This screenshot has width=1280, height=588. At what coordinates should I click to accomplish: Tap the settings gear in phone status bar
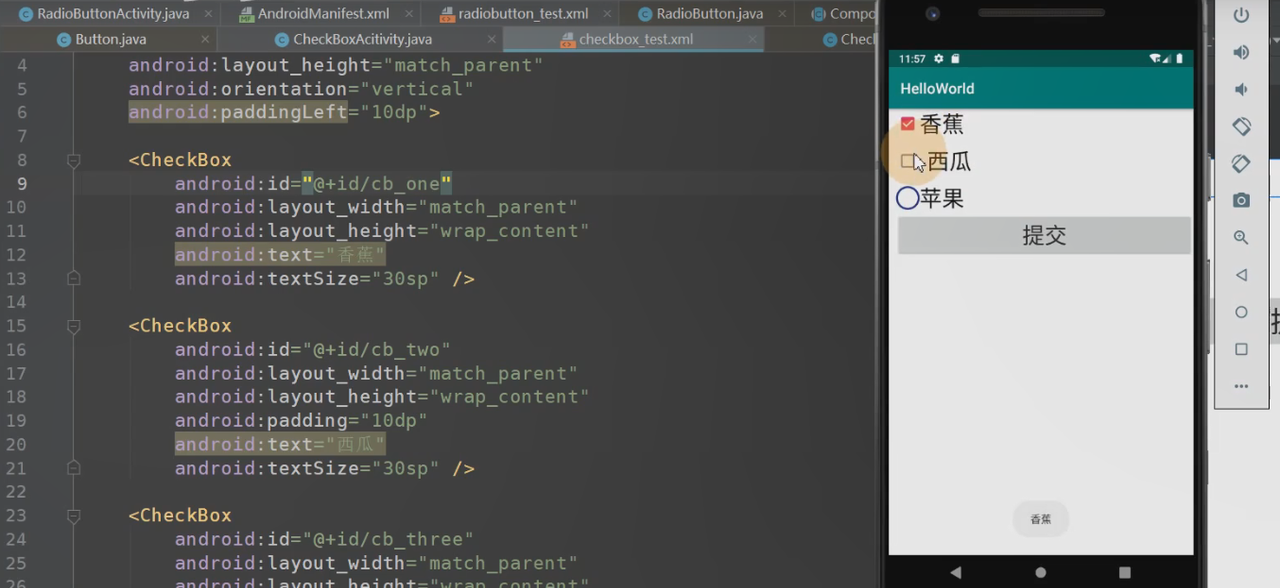click(x=938, y=59)
